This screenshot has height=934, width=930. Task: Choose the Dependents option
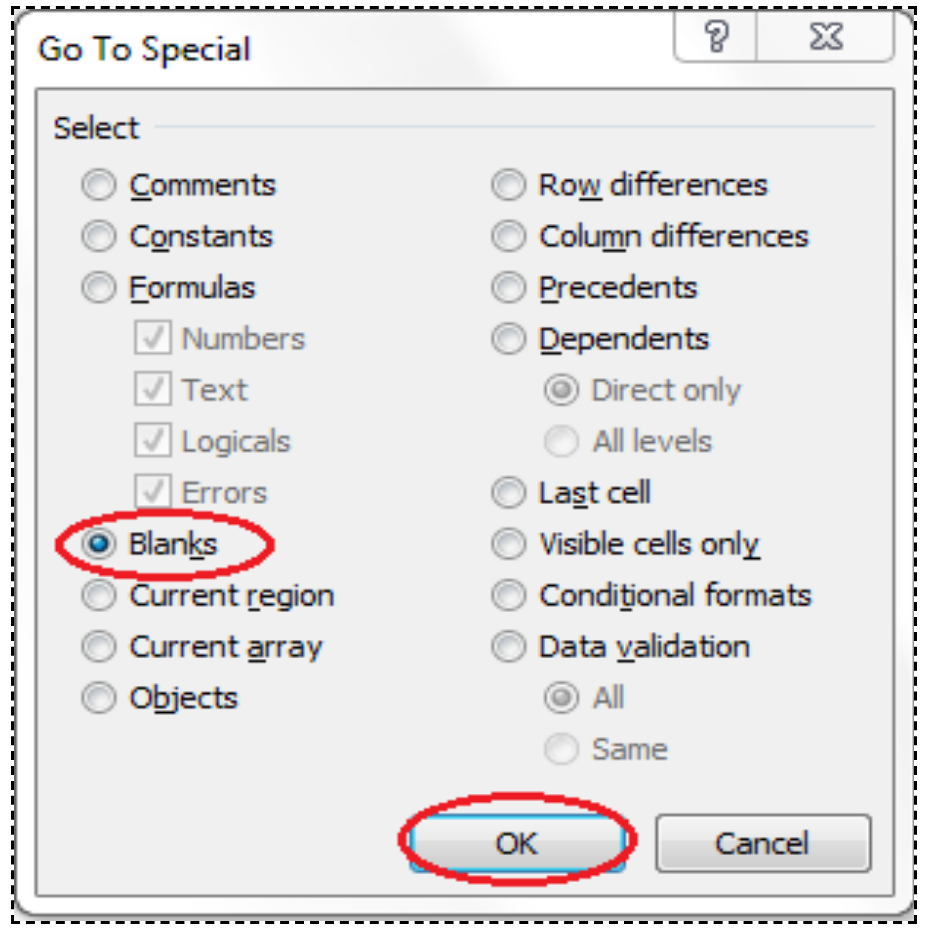click(x=510, y=339)
